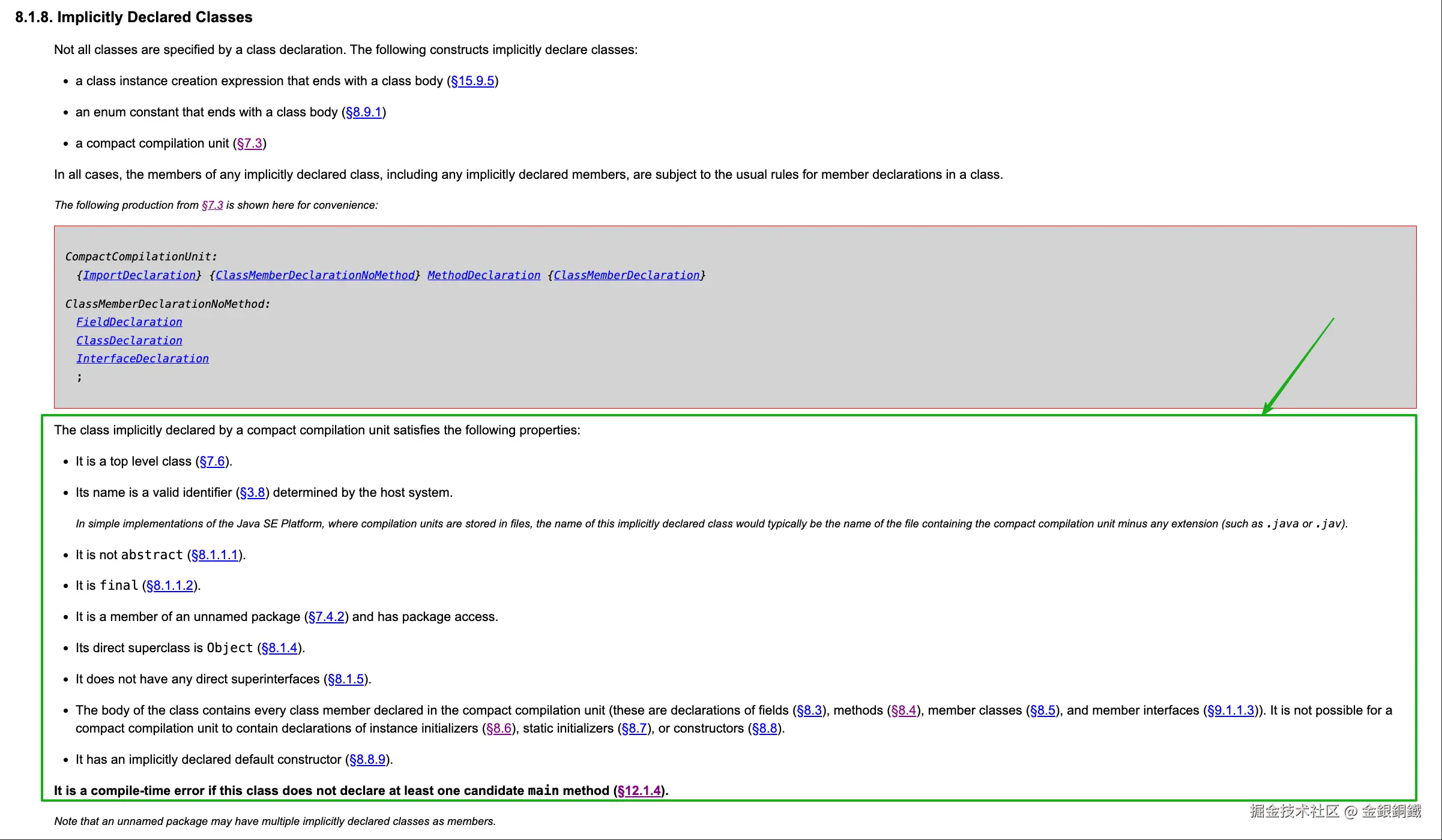This screenshot has width=1442, height=840.
Task: Click the §8.8.9 default constructor link
Action: point(367,760)
